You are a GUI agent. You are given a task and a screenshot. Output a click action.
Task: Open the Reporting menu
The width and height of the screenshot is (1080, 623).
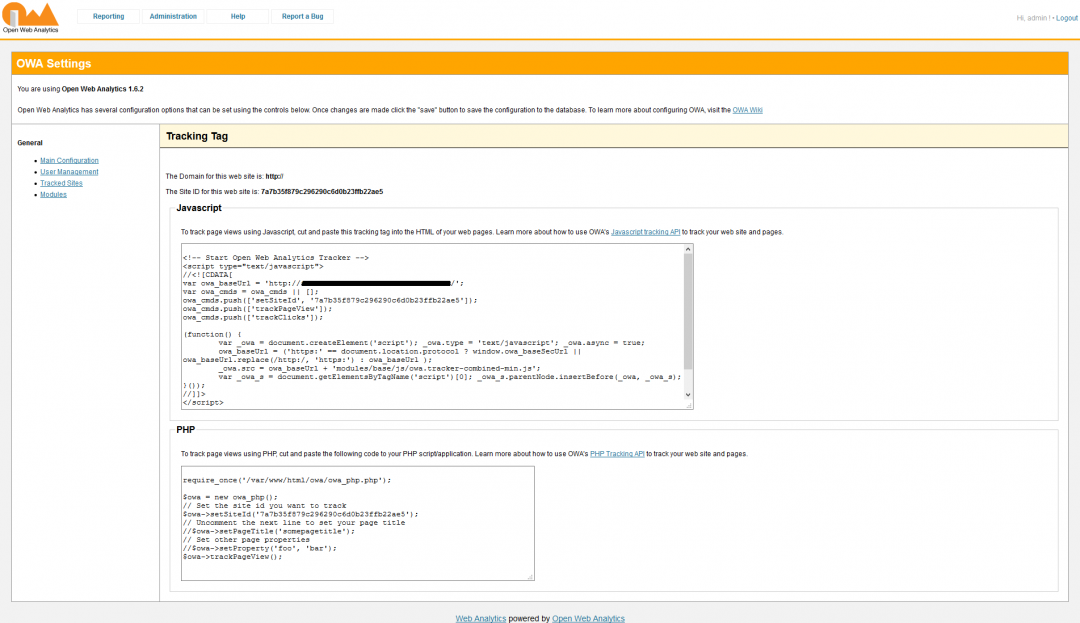(x=108, y=16)
